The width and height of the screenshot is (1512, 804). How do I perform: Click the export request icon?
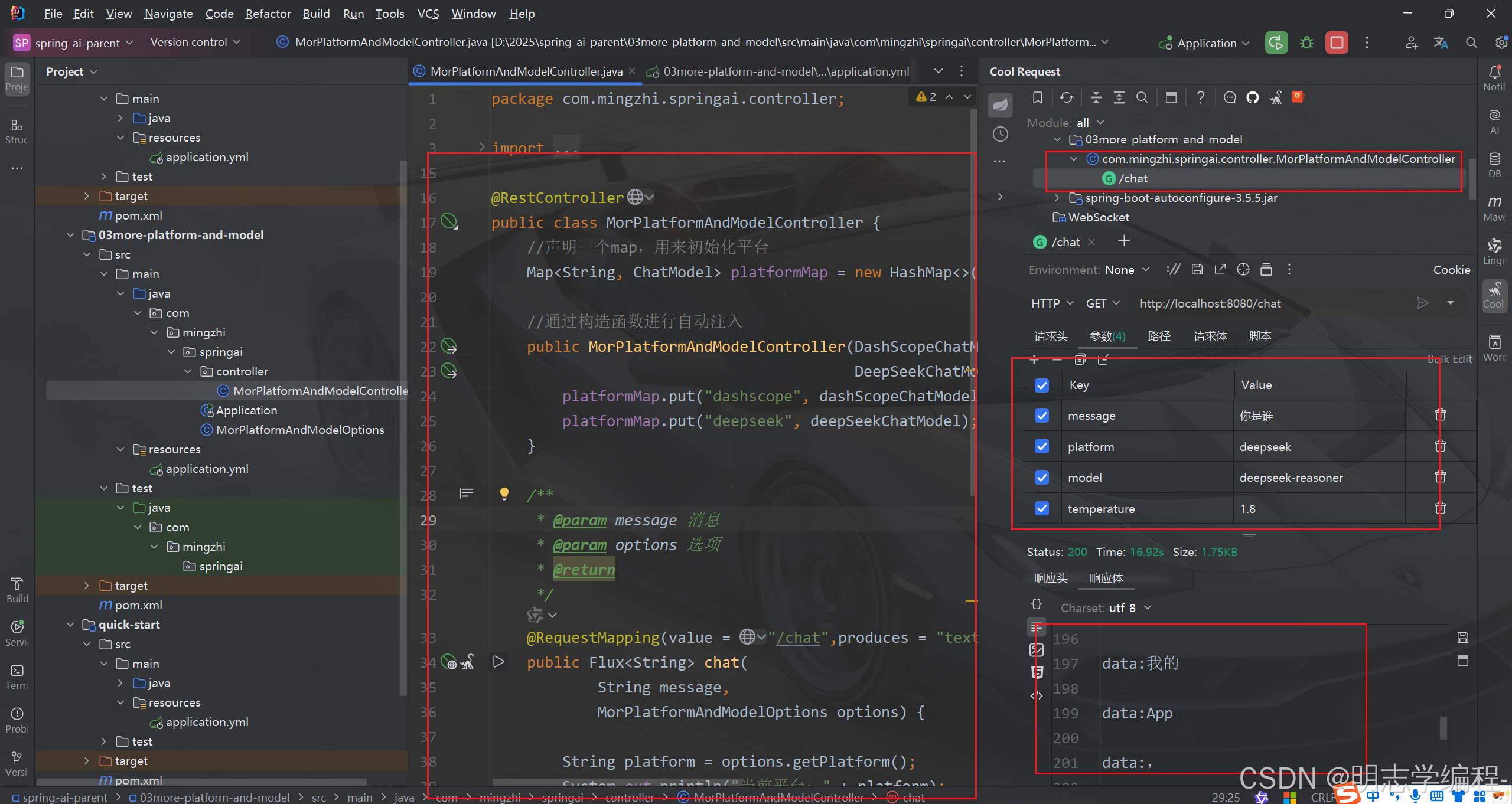click(x=1220, y=270)
